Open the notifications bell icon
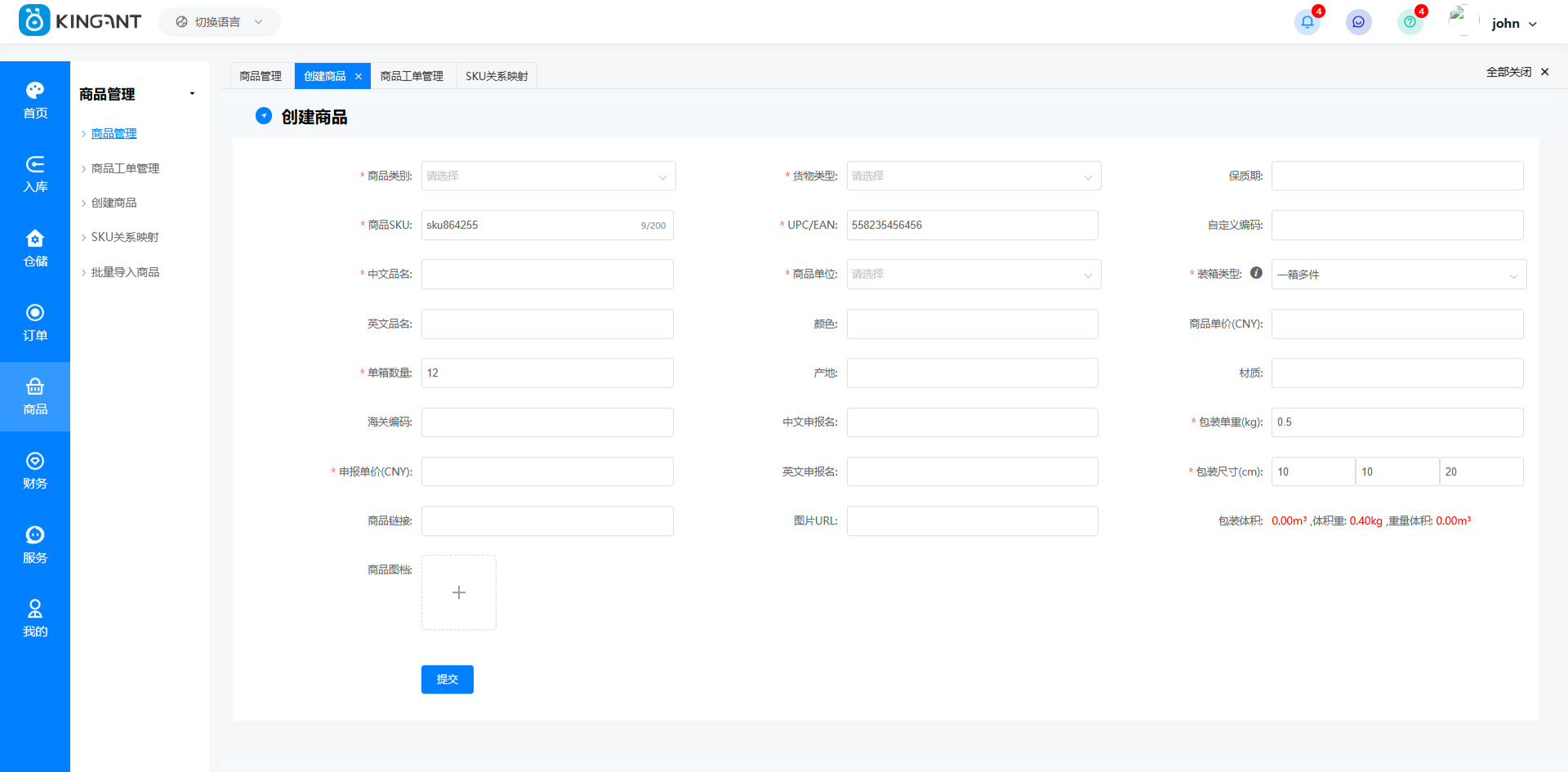Image resolution: width=1568 pixels, height=772 pixels. click(x=1307, y=22)
